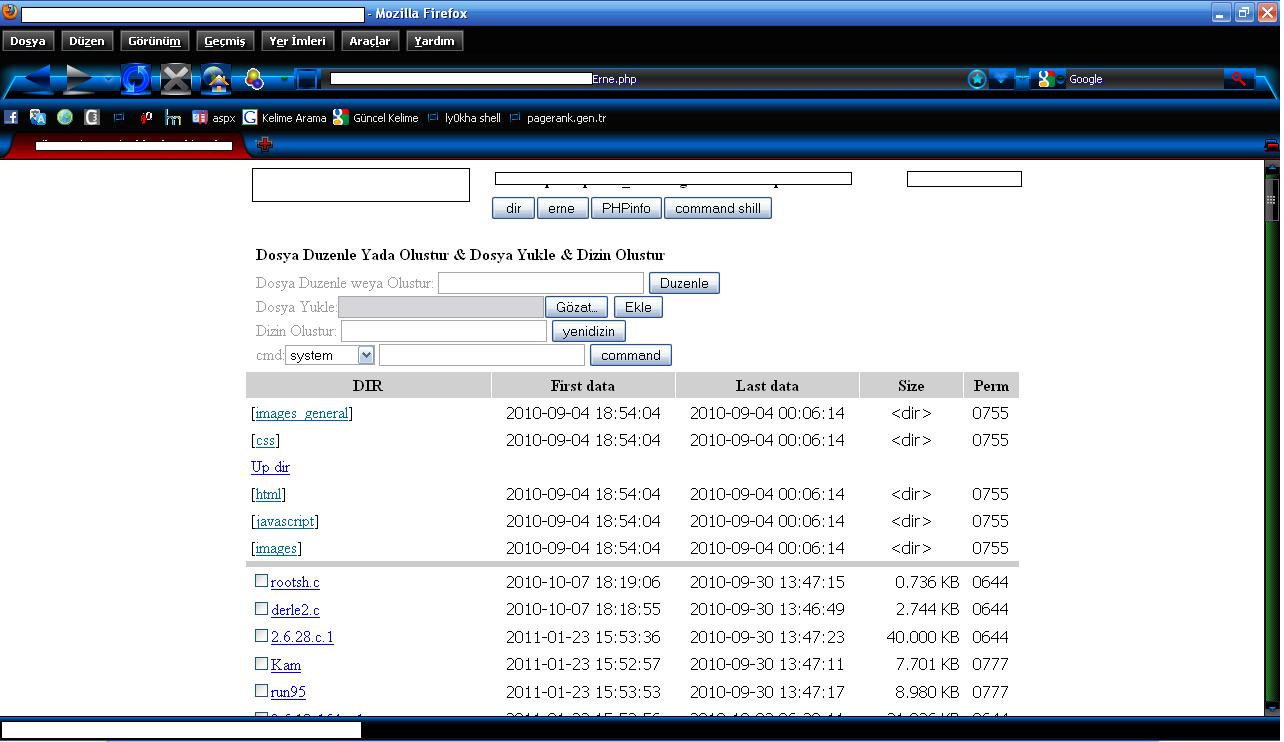Stop loading with the X icon
Screen dimensions: 1284x742
point(176,79)
